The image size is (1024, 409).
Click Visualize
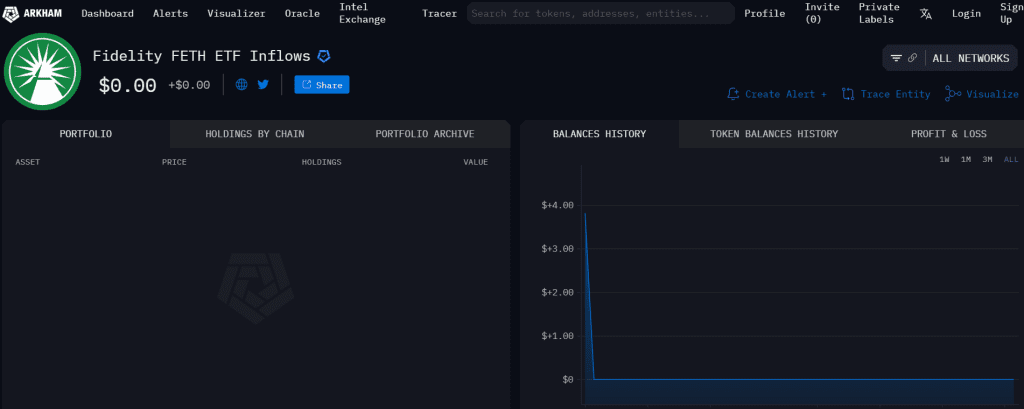click(993, 94)
